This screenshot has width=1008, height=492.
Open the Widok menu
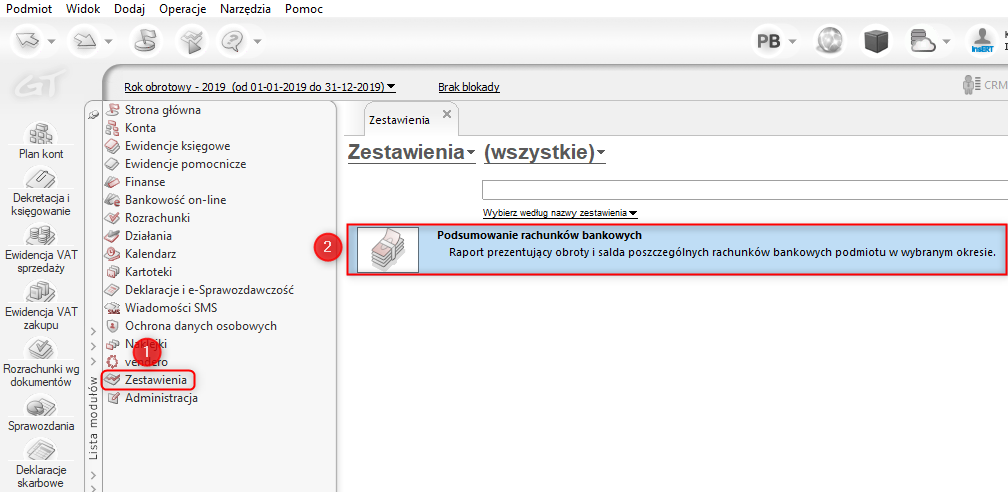(x=83, y=9)
